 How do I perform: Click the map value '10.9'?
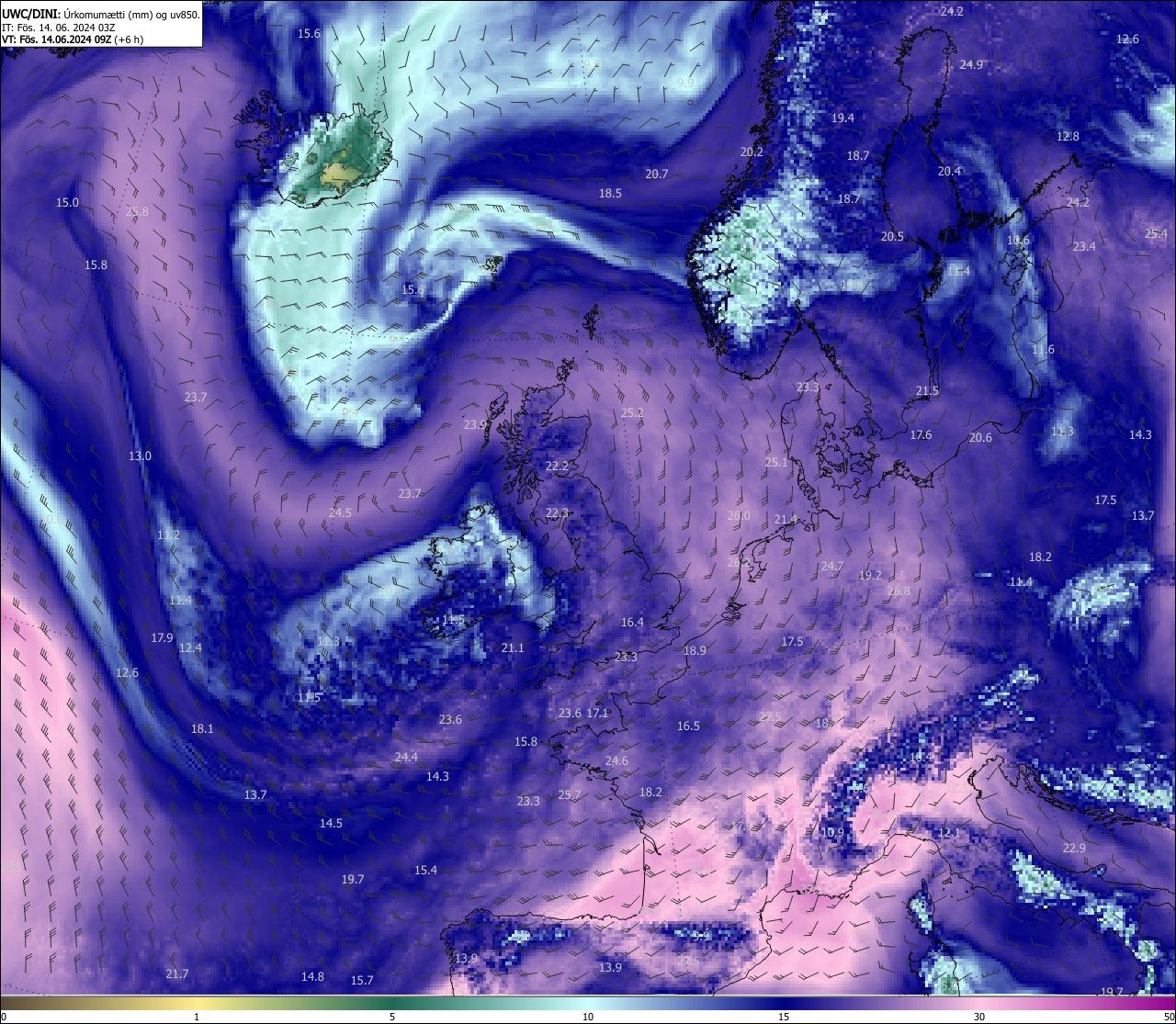click(832, 832)
